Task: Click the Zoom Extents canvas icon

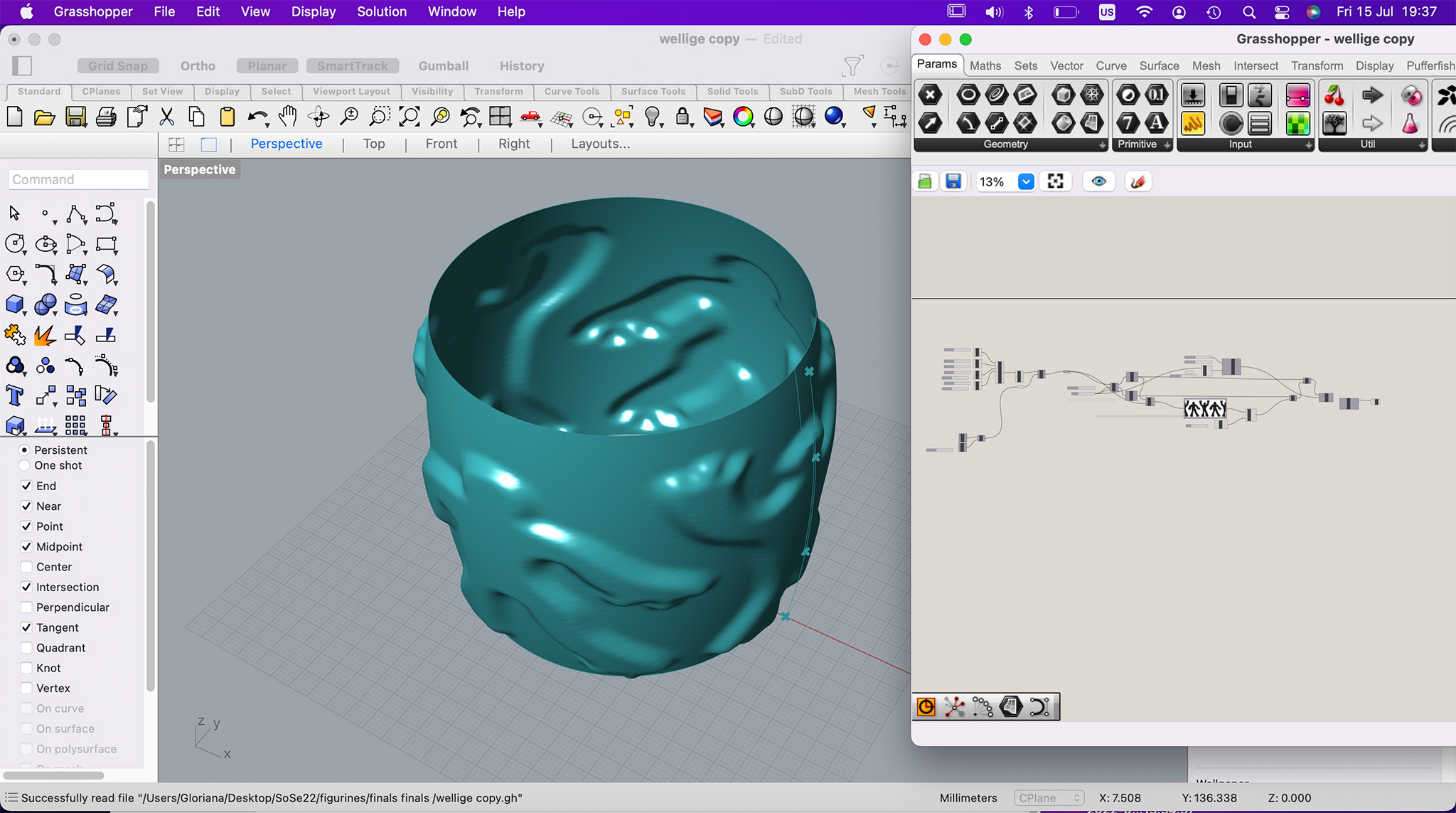Action: pyautogui.click(x=1056, y=181)
